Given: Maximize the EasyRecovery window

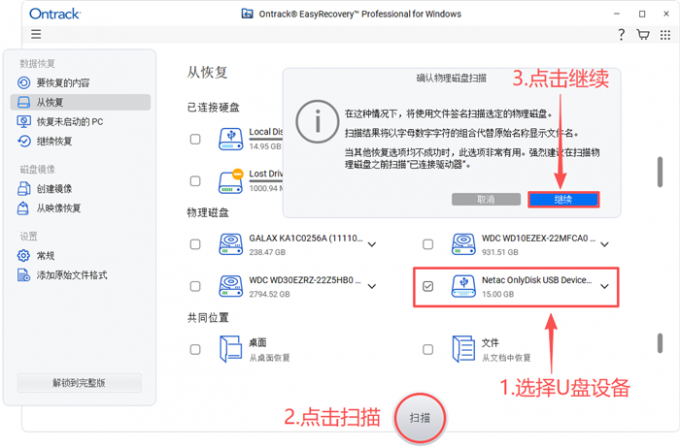Looking at the screenshot, I should [642, 14].
